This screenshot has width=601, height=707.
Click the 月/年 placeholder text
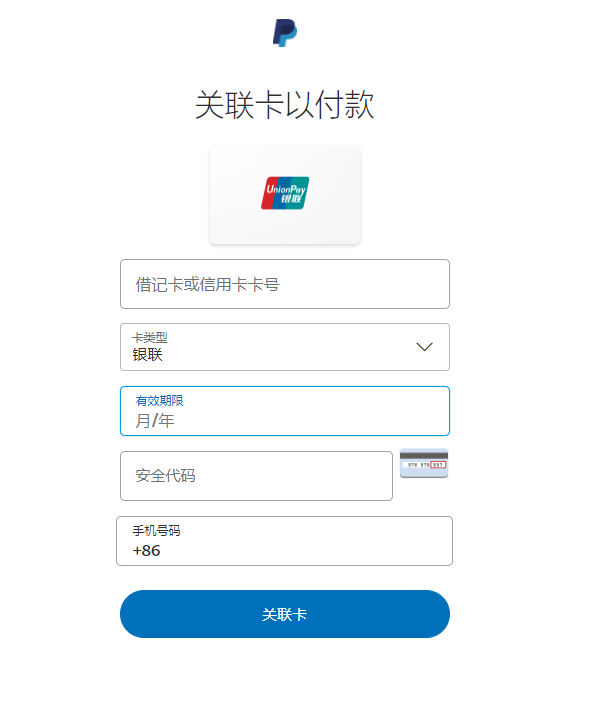pos(155,421)
